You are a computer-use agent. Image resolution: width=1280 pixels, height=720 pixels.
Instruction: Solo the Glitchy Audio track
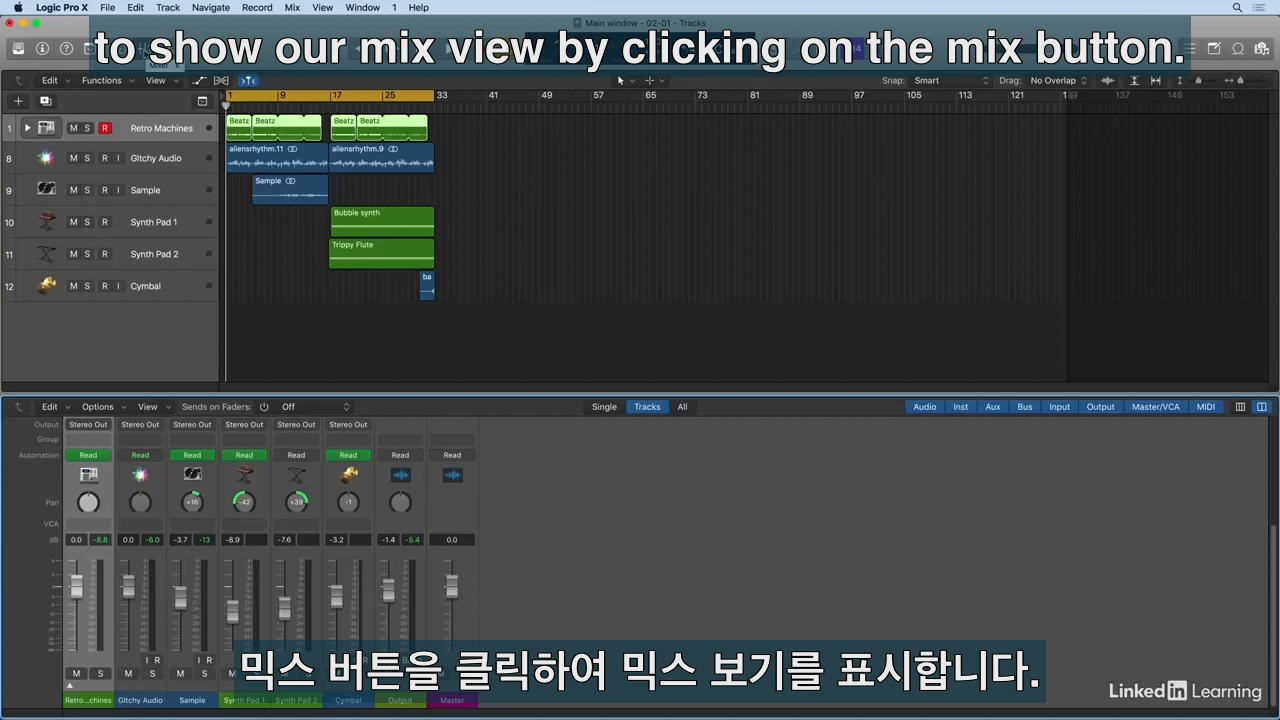(87, 158)
